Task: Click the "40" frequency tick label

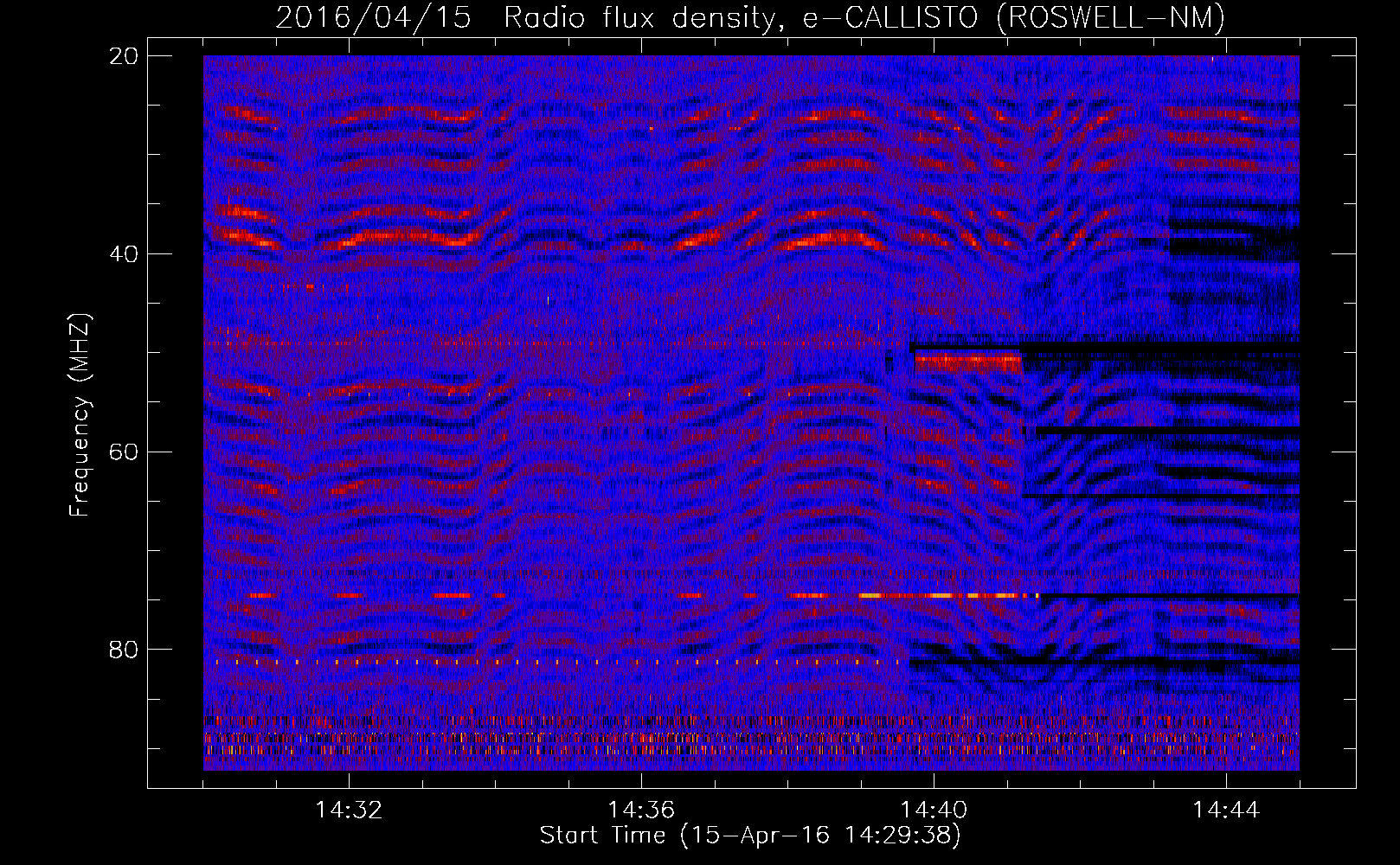Action: tap(125, 254)
